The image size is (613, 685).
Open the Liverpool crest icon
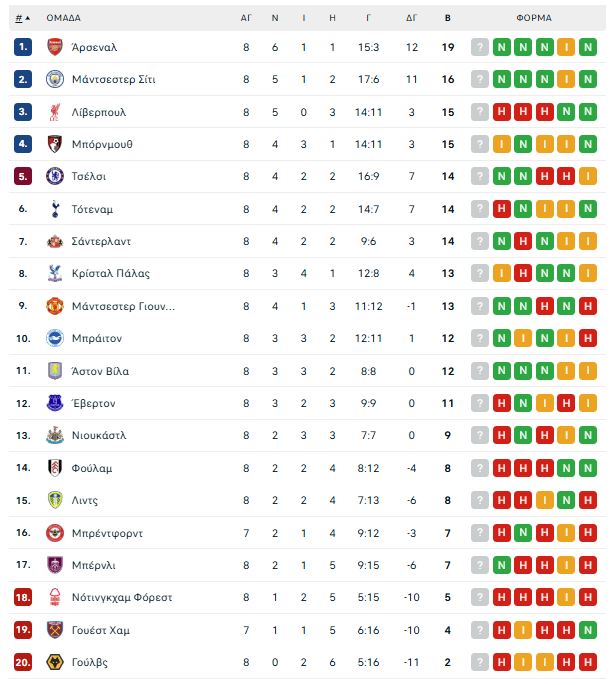click(55, 112)
